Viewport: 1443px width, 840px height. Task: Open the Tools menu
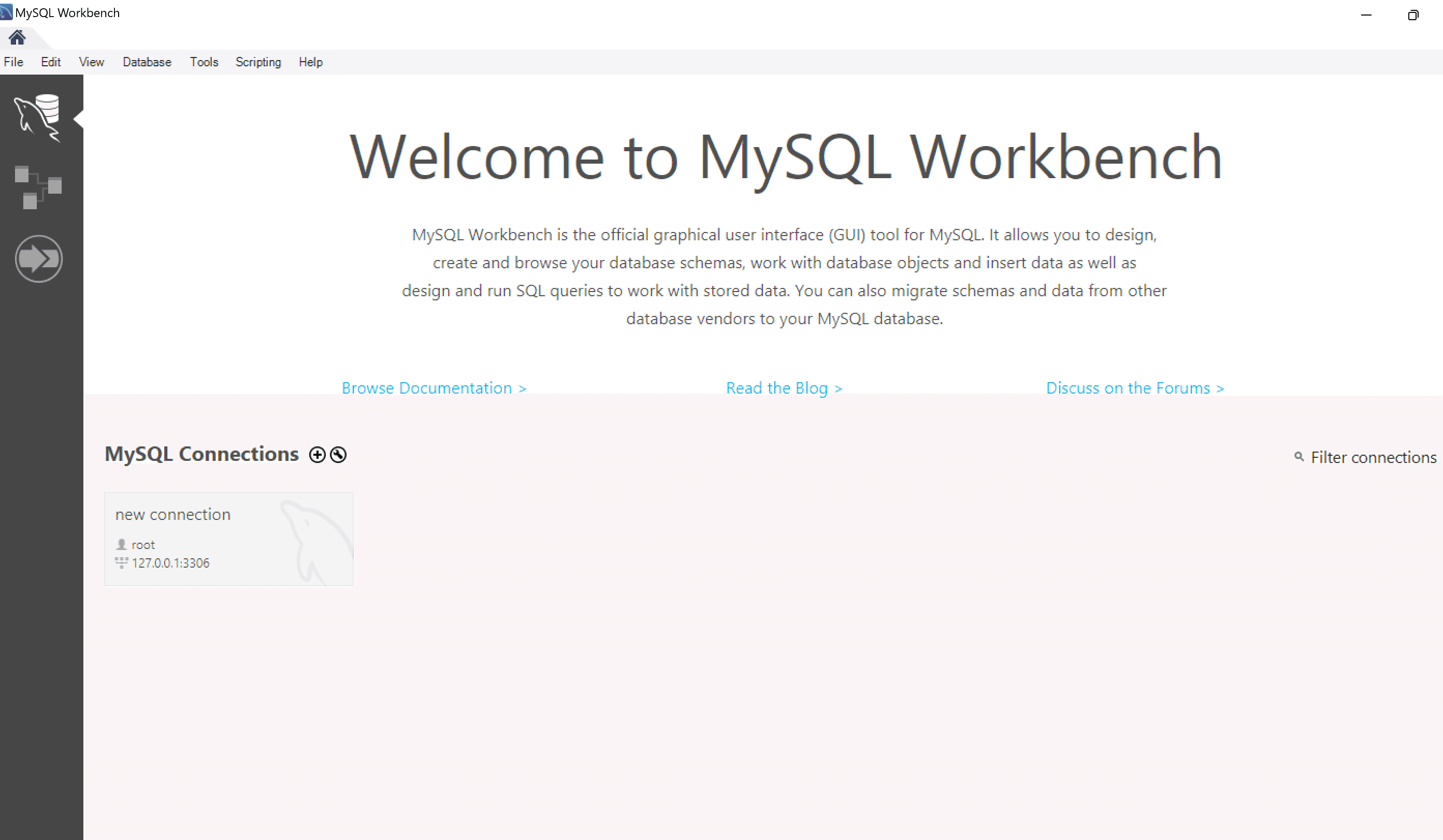pyautogui.click(x=204, y=62)
